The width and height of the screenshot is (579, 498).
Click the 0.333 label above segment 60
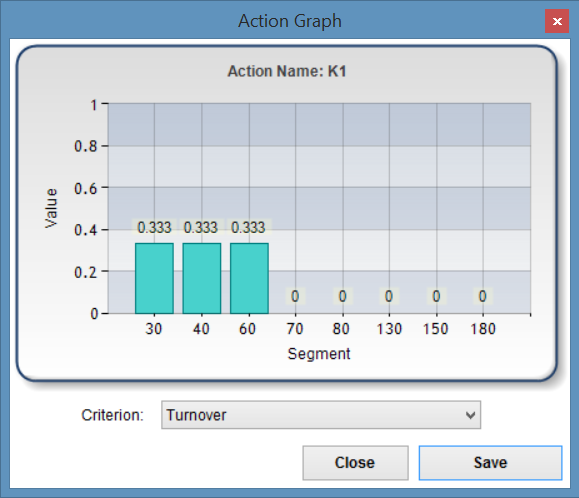point(248,227)
